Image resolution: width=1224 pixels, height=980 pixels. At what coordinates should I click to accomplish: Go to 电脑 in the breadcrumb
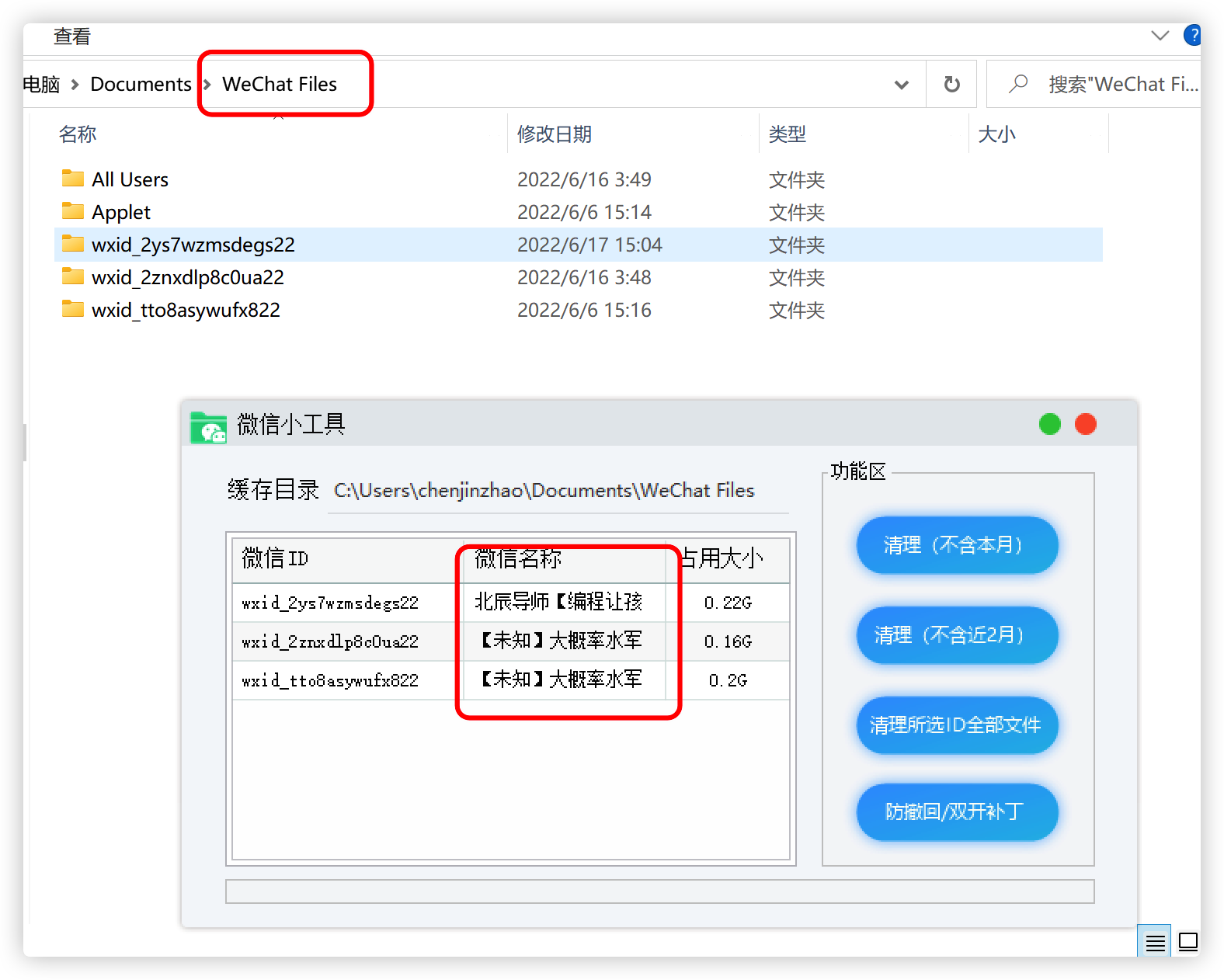(x=41, y=84)
